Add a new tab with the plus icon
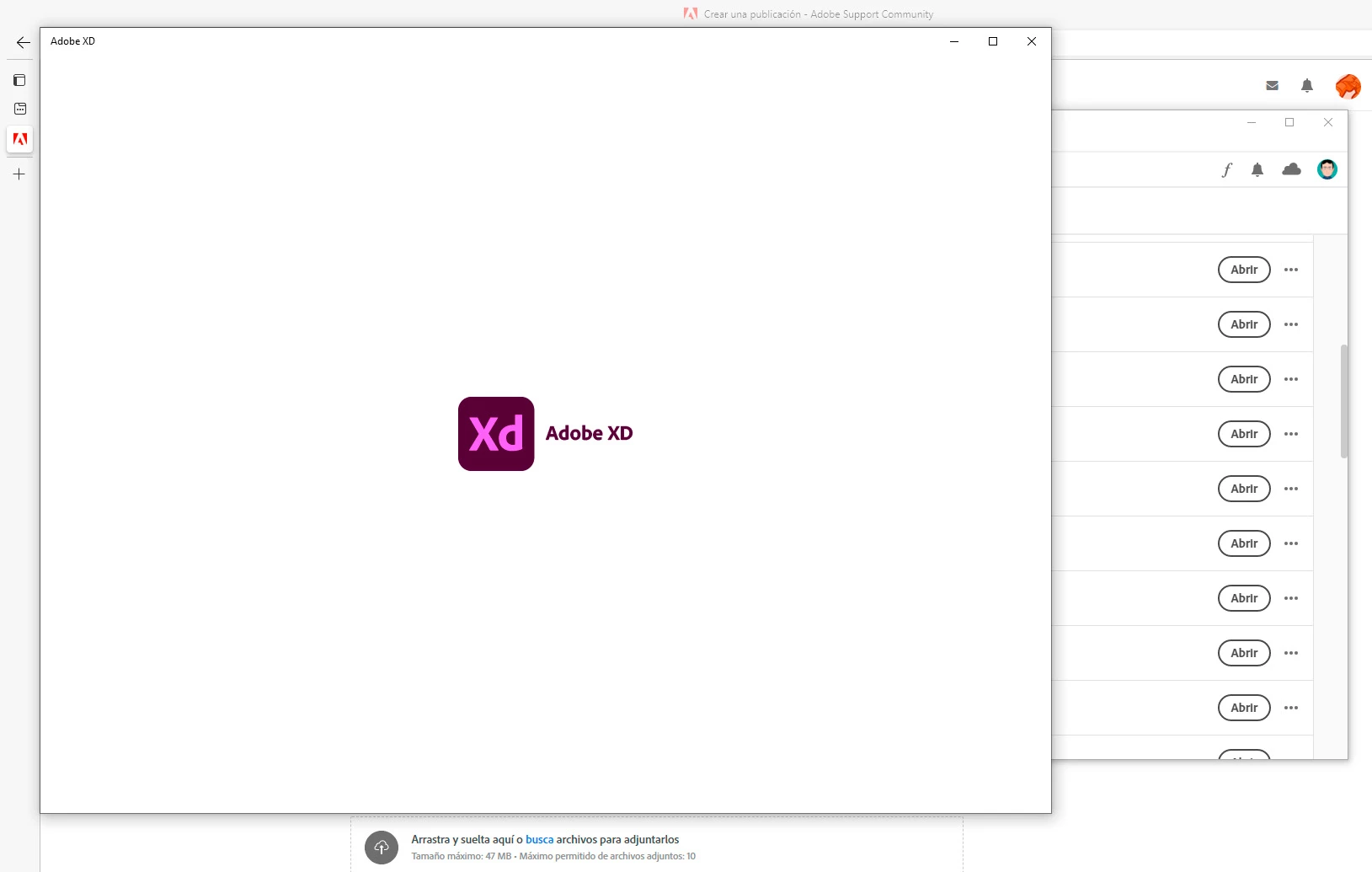1372x872 pixels. point(19,174)
